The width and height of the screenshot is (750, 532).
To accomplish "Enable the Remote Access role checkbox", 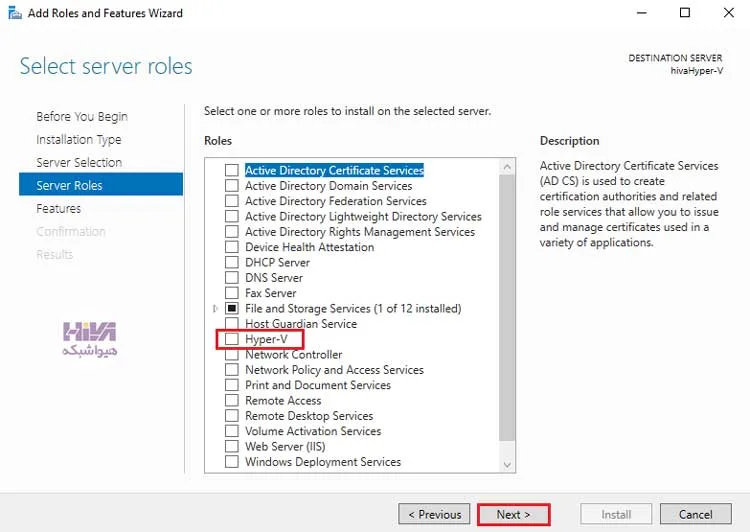I will (232, 400).
